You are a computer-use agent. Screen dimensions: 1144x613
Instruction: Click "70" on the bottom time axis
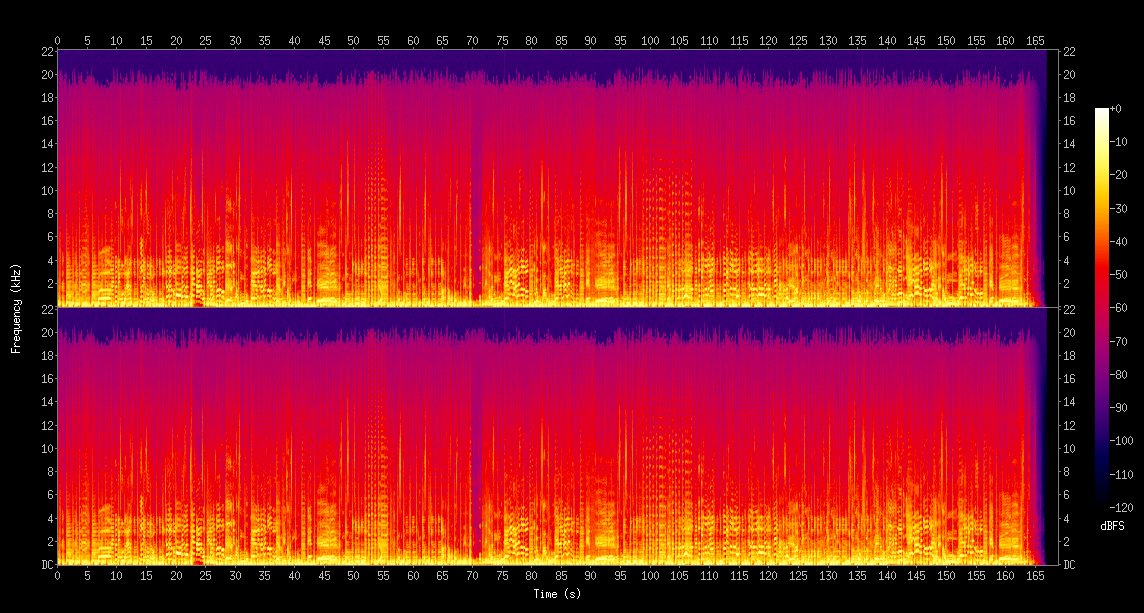point(472,575)
